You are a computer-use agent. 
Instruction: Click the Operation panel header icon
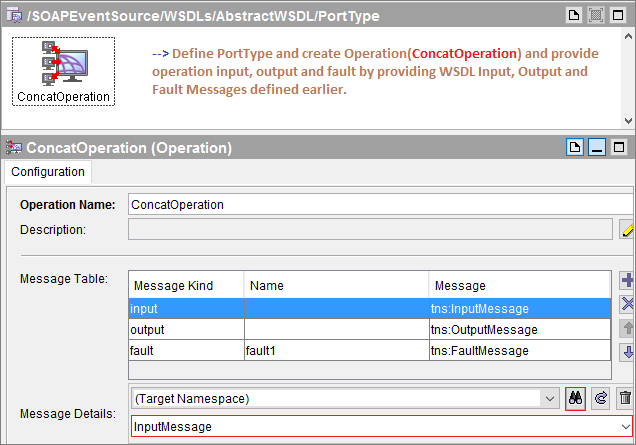pyautogui.click(x=14, y=147)
